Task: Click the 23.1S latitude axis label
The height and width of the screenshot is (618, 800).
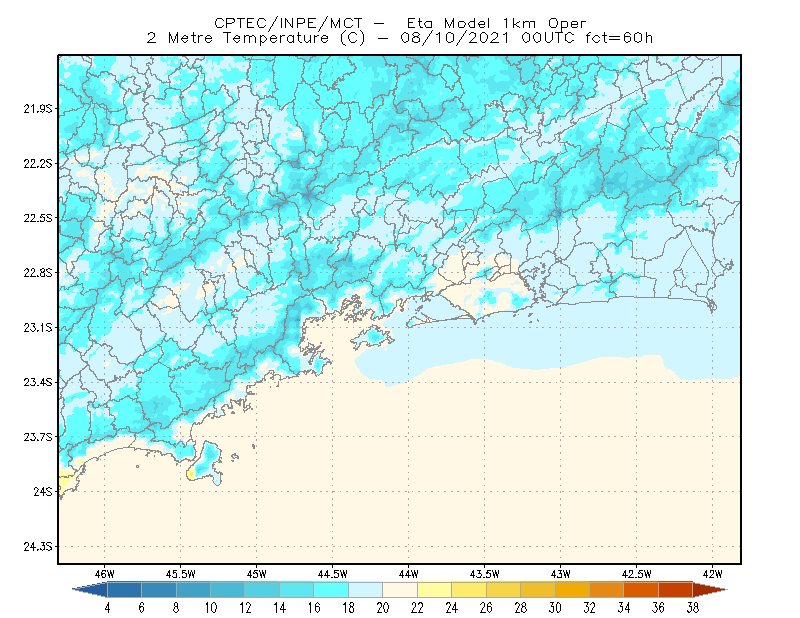Action: (x=38, y=328)
